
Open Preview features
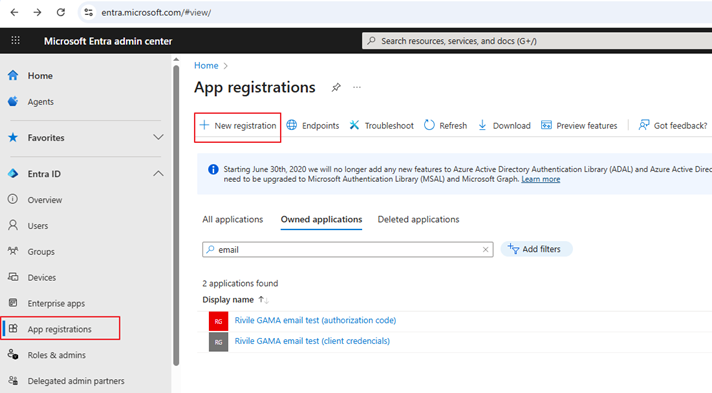point(579,125)
